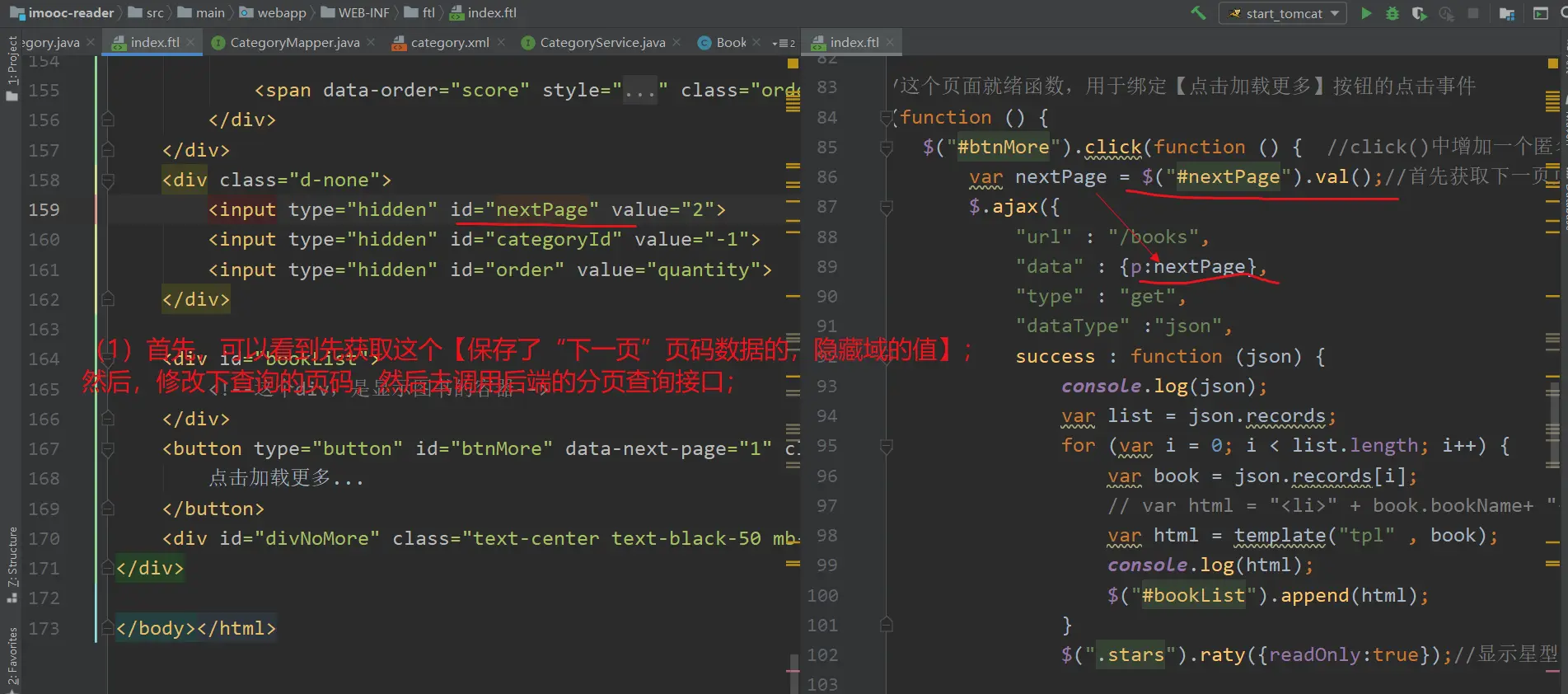Click line number 86 in right editor
The width and height of the screenshot is (1568, 694).
pyautogui.click(x=827, y=176)
